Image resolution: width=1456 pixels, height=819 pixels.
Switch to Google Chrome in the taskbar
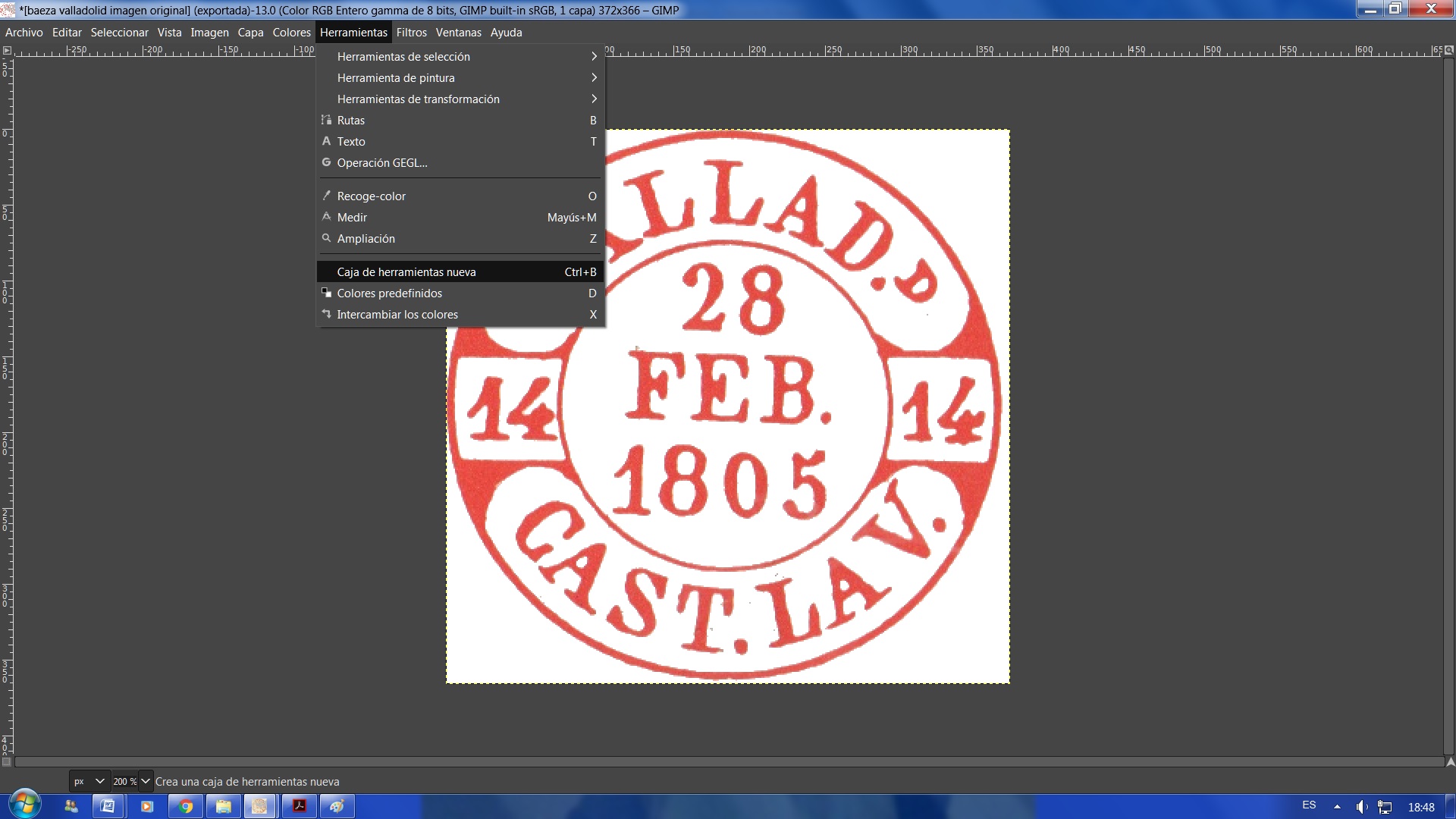tap(185, 806)
